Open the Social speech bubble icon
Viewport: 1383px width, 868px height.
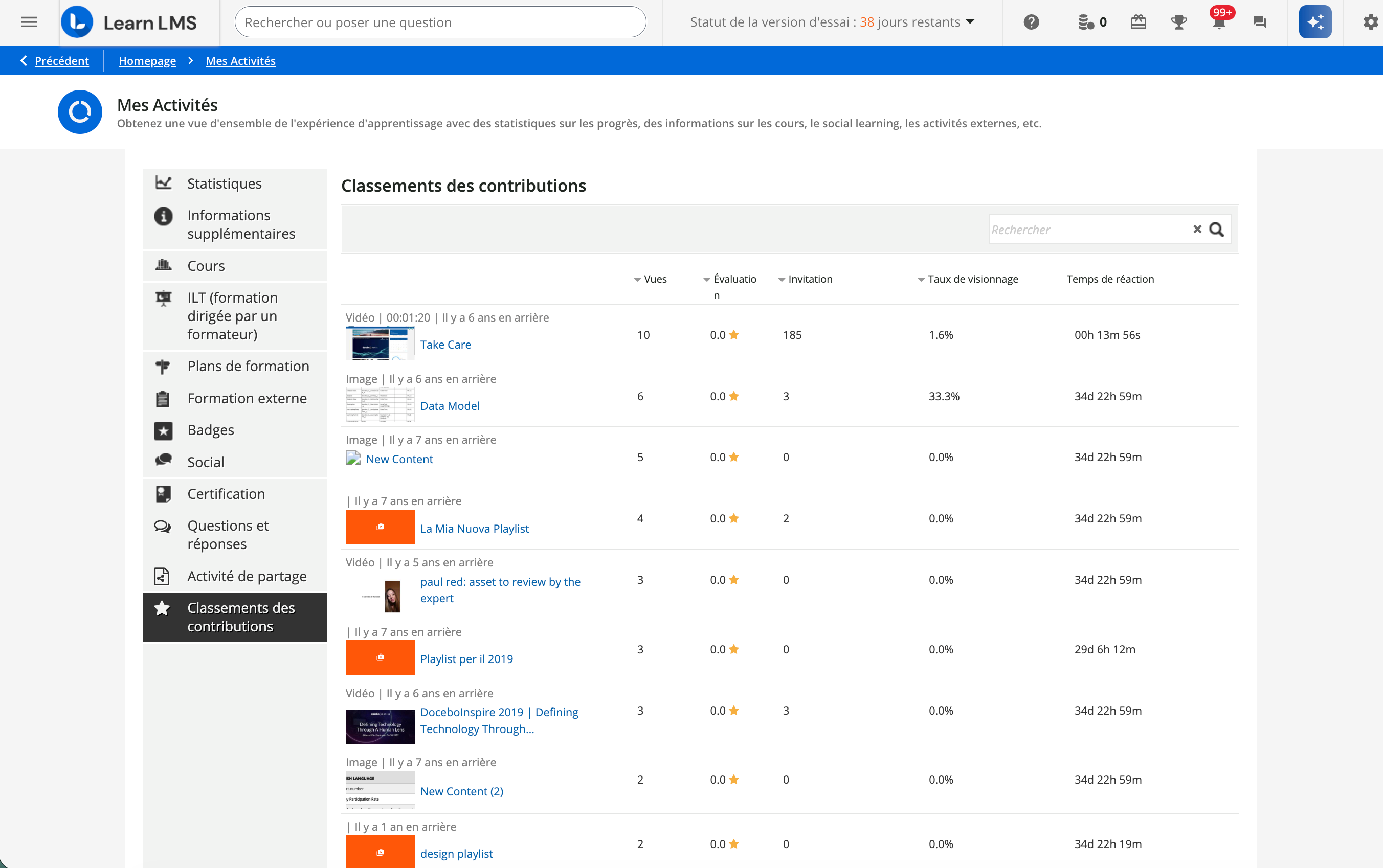tap(164, 461)
